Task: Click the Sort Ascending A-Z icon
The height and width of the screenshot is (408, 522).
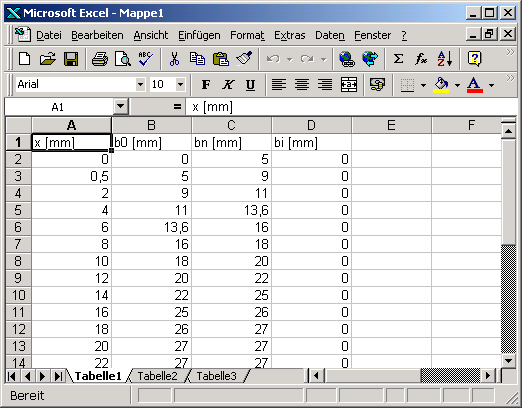Action: [x=445, y=59]
